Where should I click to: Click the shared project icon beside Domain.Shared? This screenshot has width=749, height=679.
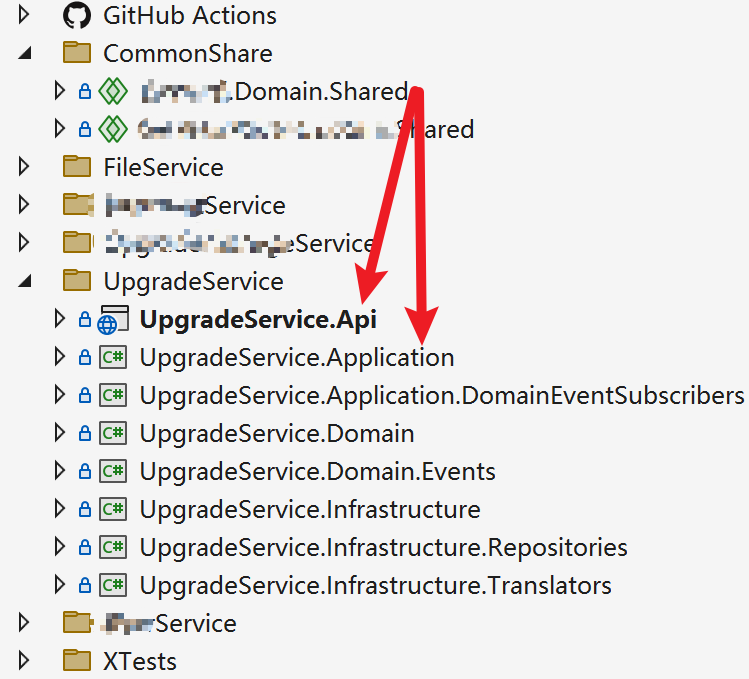pos(112,92)
